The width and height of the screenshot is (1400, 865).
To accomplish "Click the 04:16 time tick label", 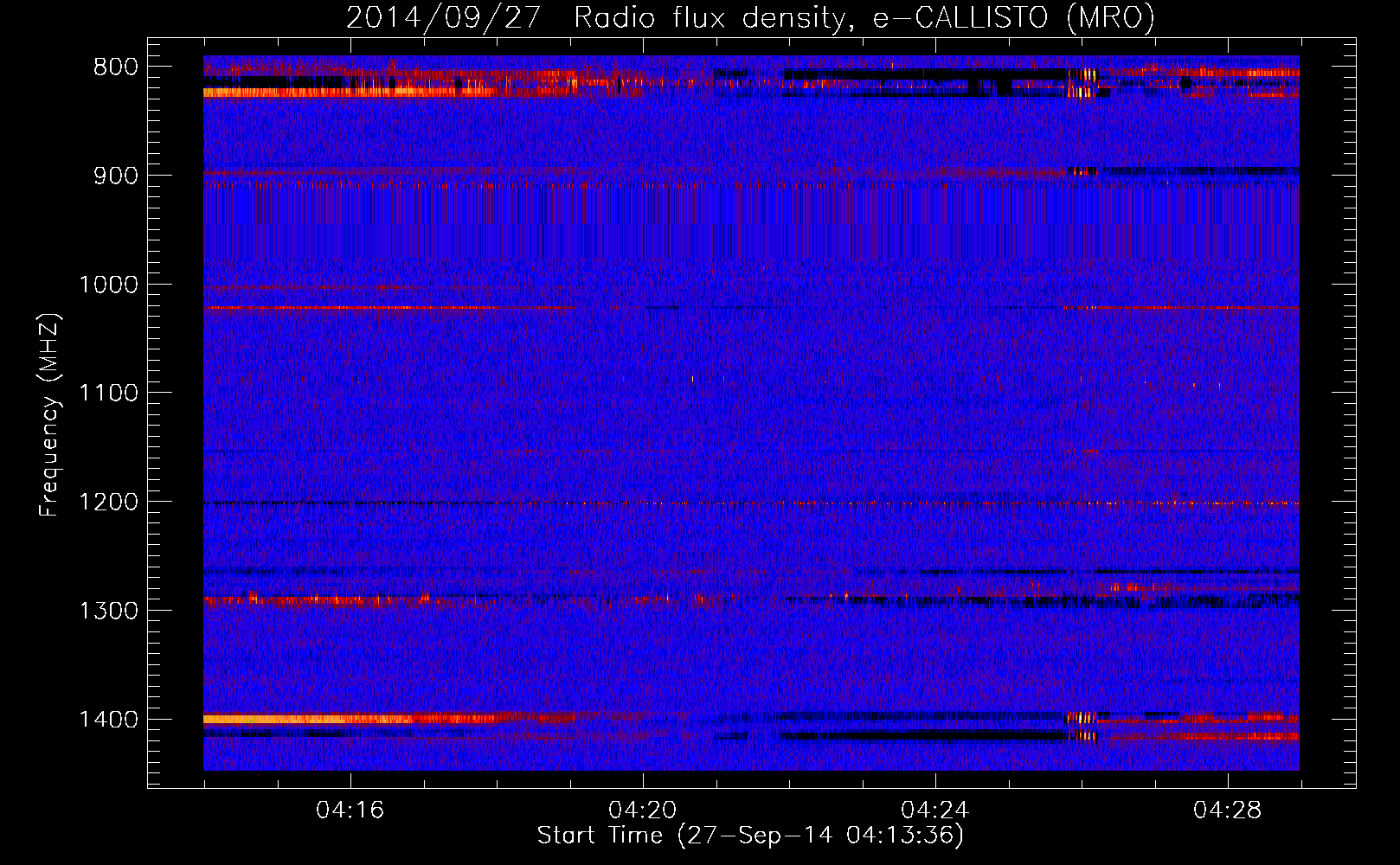I will click(350, 811).
